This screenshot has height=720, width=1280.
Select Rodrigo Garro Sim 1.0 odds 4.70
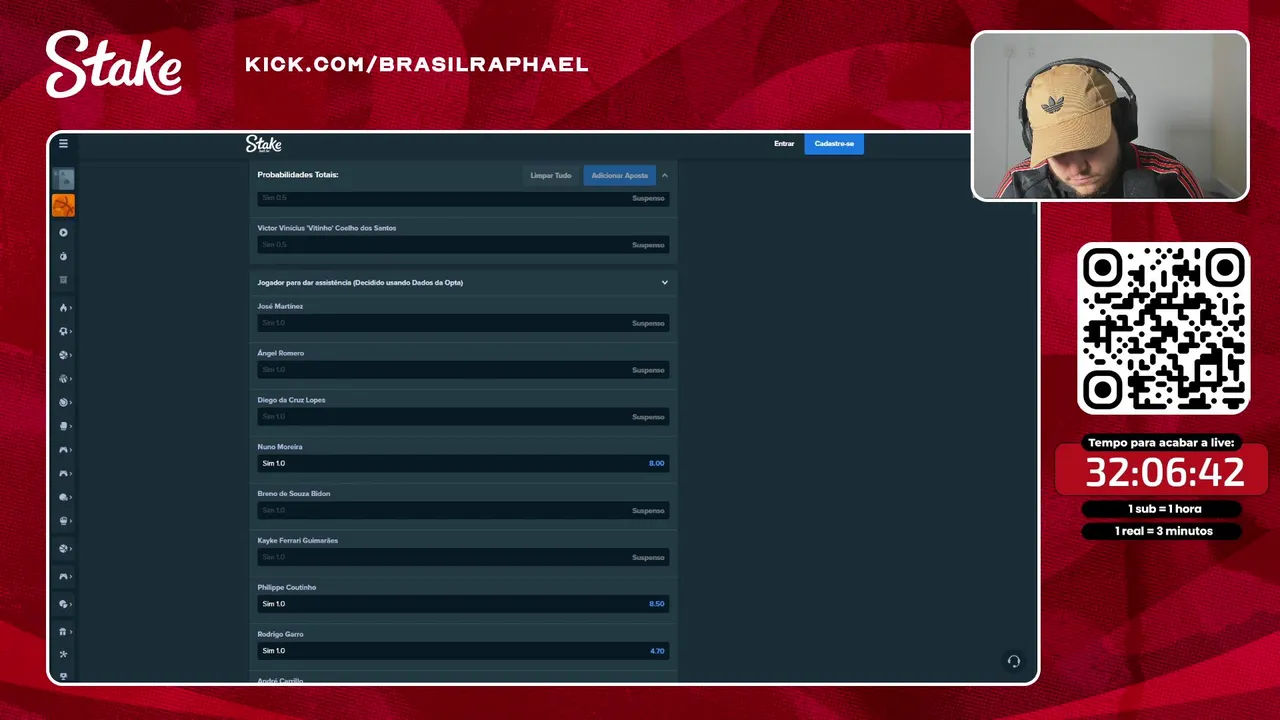463,651
